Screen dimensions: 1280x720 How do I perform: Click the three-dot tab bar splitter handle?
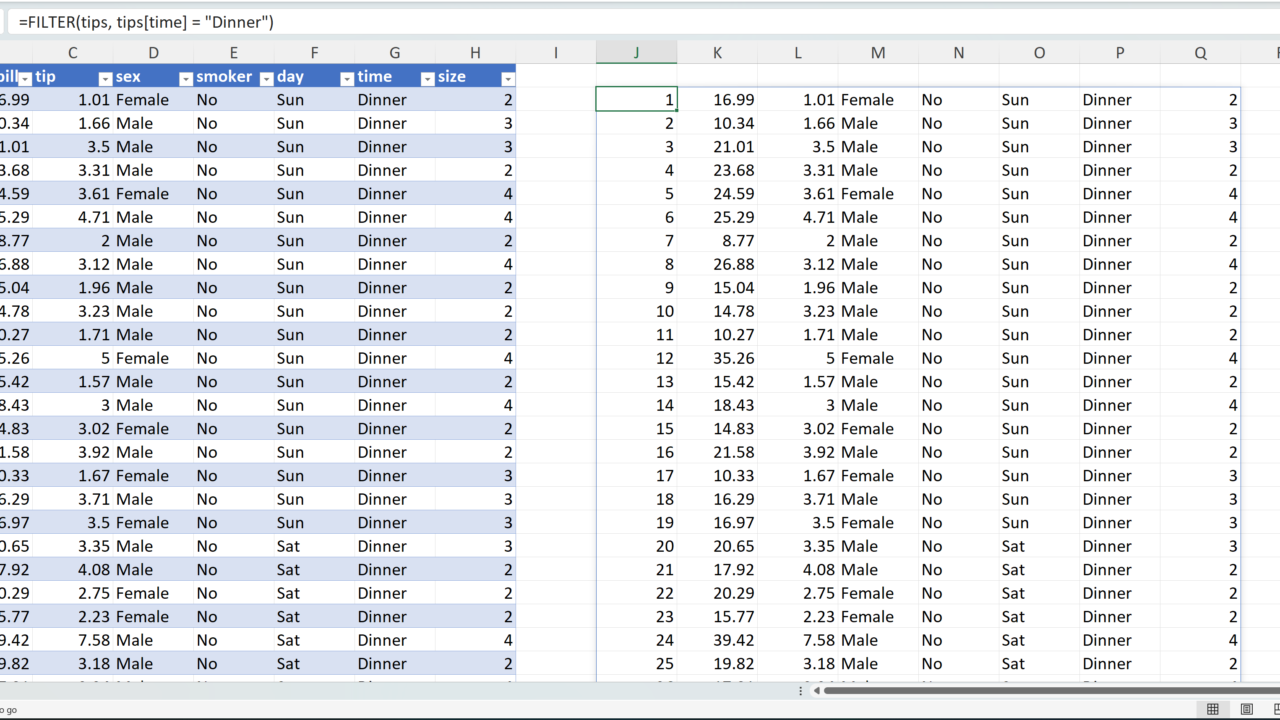pyautogui.click(x=800, y=690)
